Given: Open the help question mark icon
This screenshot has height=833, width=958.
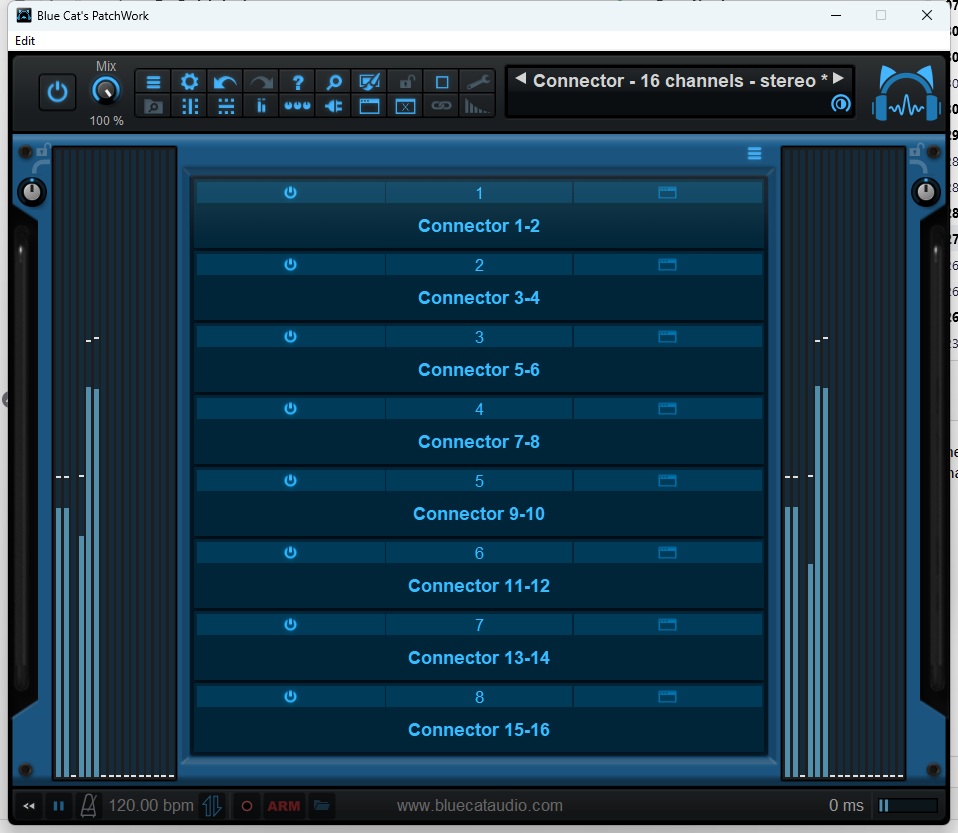Looking at the screenshot, I should (297, 82).
